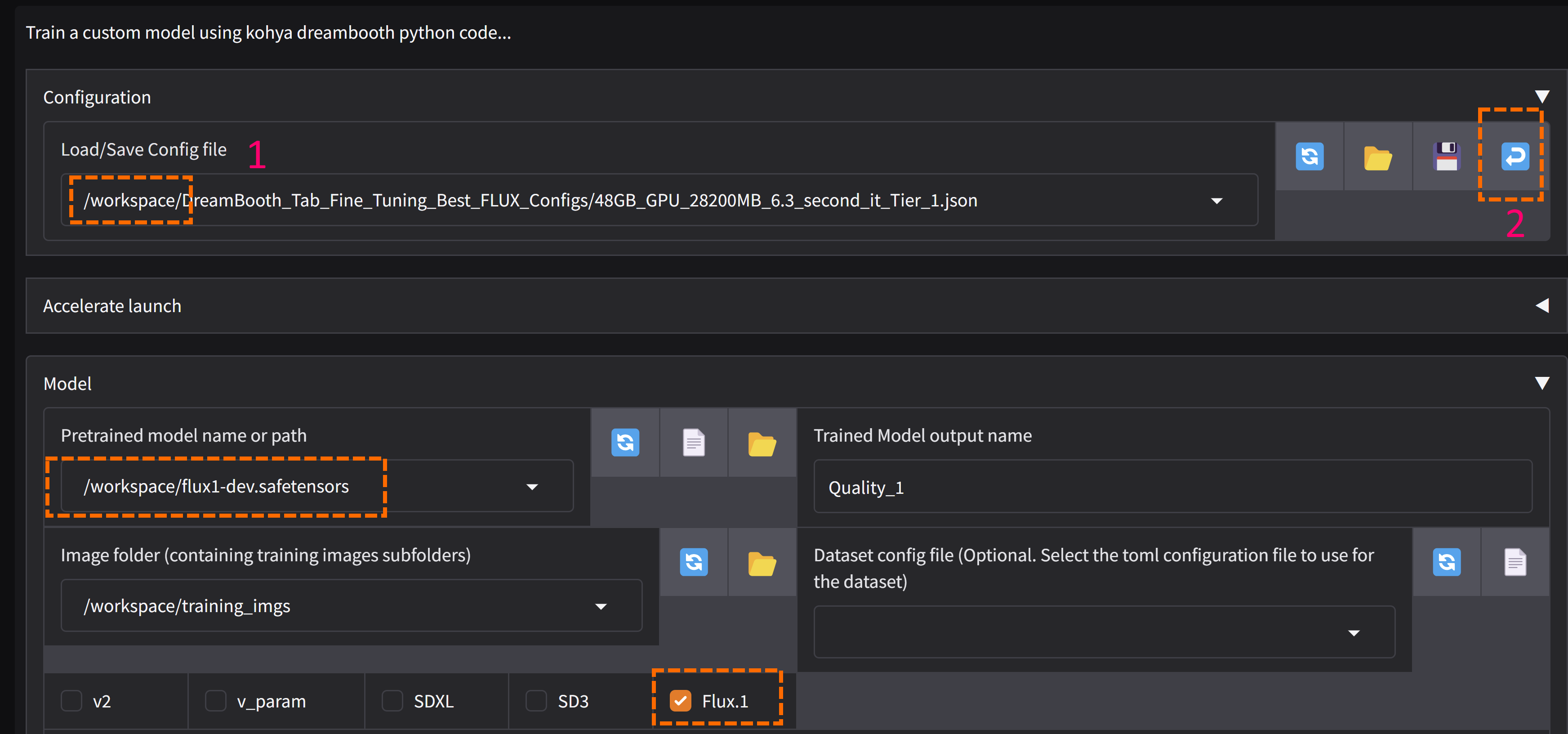Viewport: 1568px width, 734px height.
Task: Enable the SD3 option
Action: tap(536, 701)
